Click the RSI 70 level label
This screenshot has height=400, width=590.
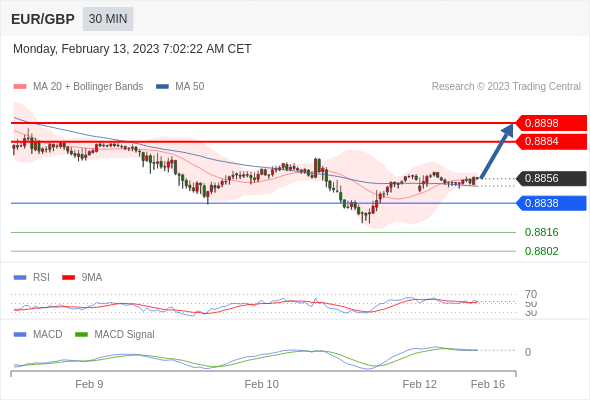click(x=531, y=294)
